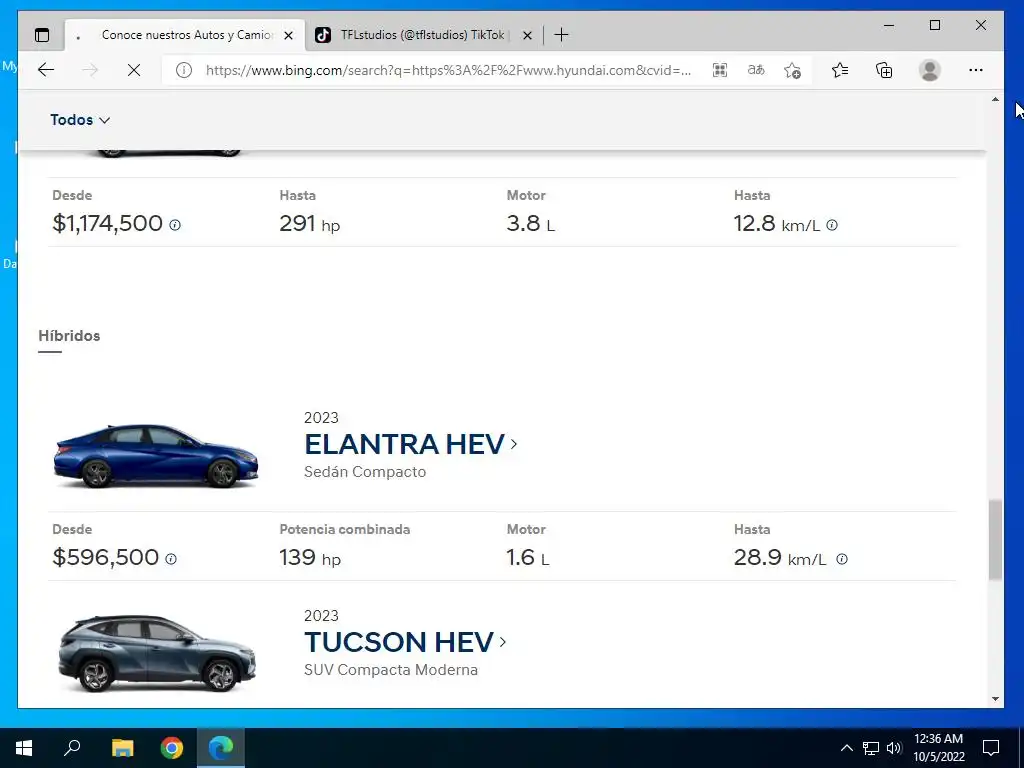The image size is (1024, 768).
Task: Select the SUV Compacta Moderna subtitle
Action: 391,670
